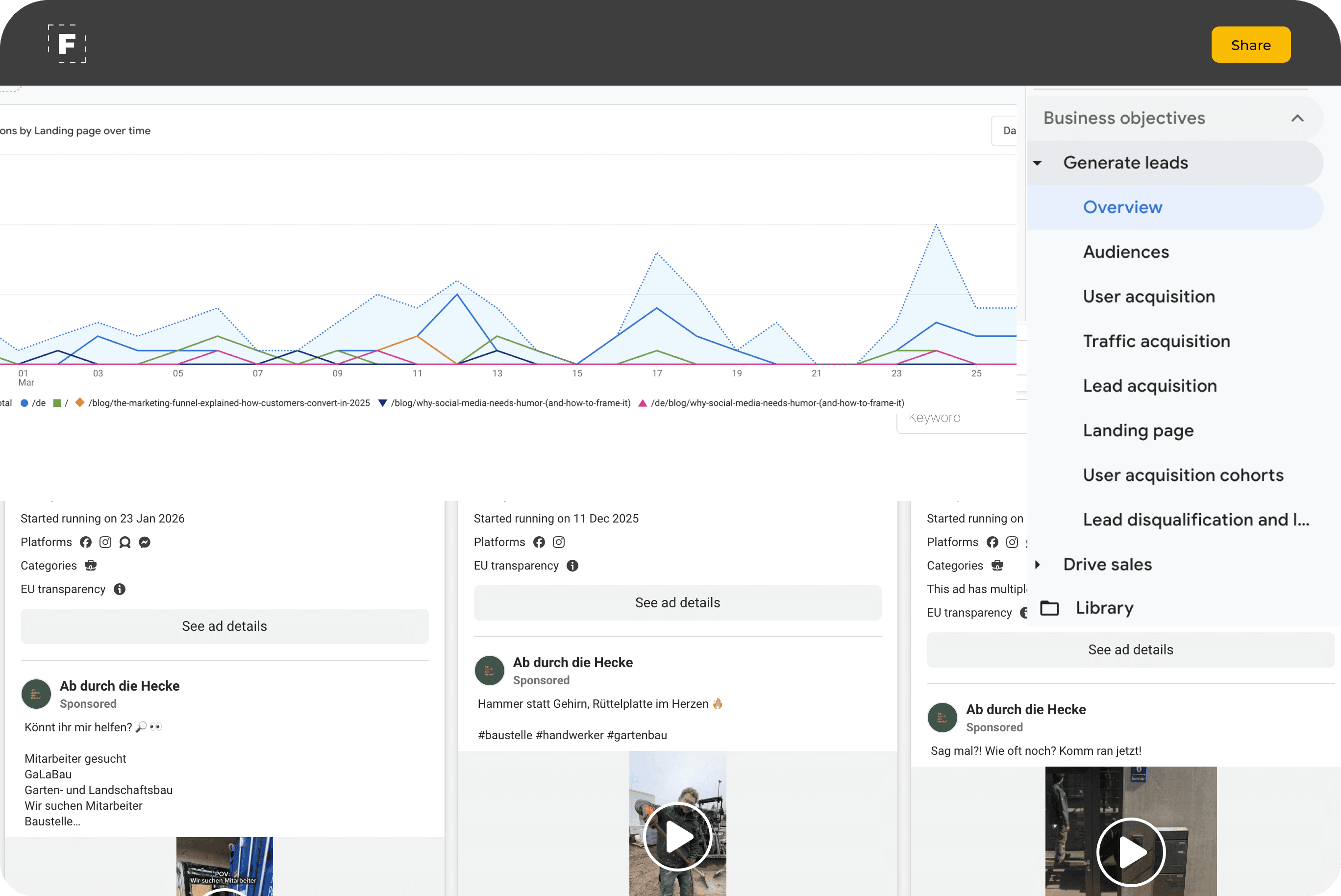This screenshot has width=1341, height=896.
Task: Click the F logo icon in header
Action: point(67,44)
